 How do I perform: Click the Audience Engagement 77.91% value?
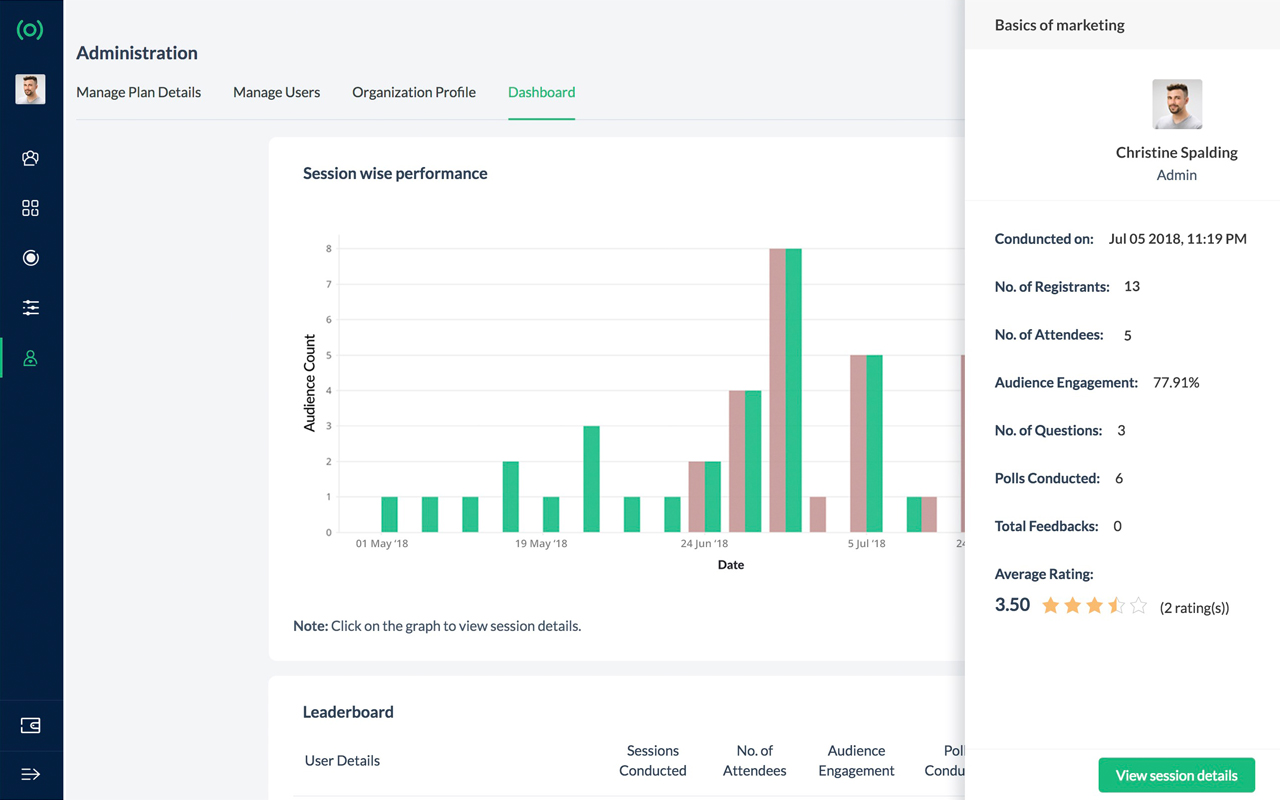(x=1176, y=382)
